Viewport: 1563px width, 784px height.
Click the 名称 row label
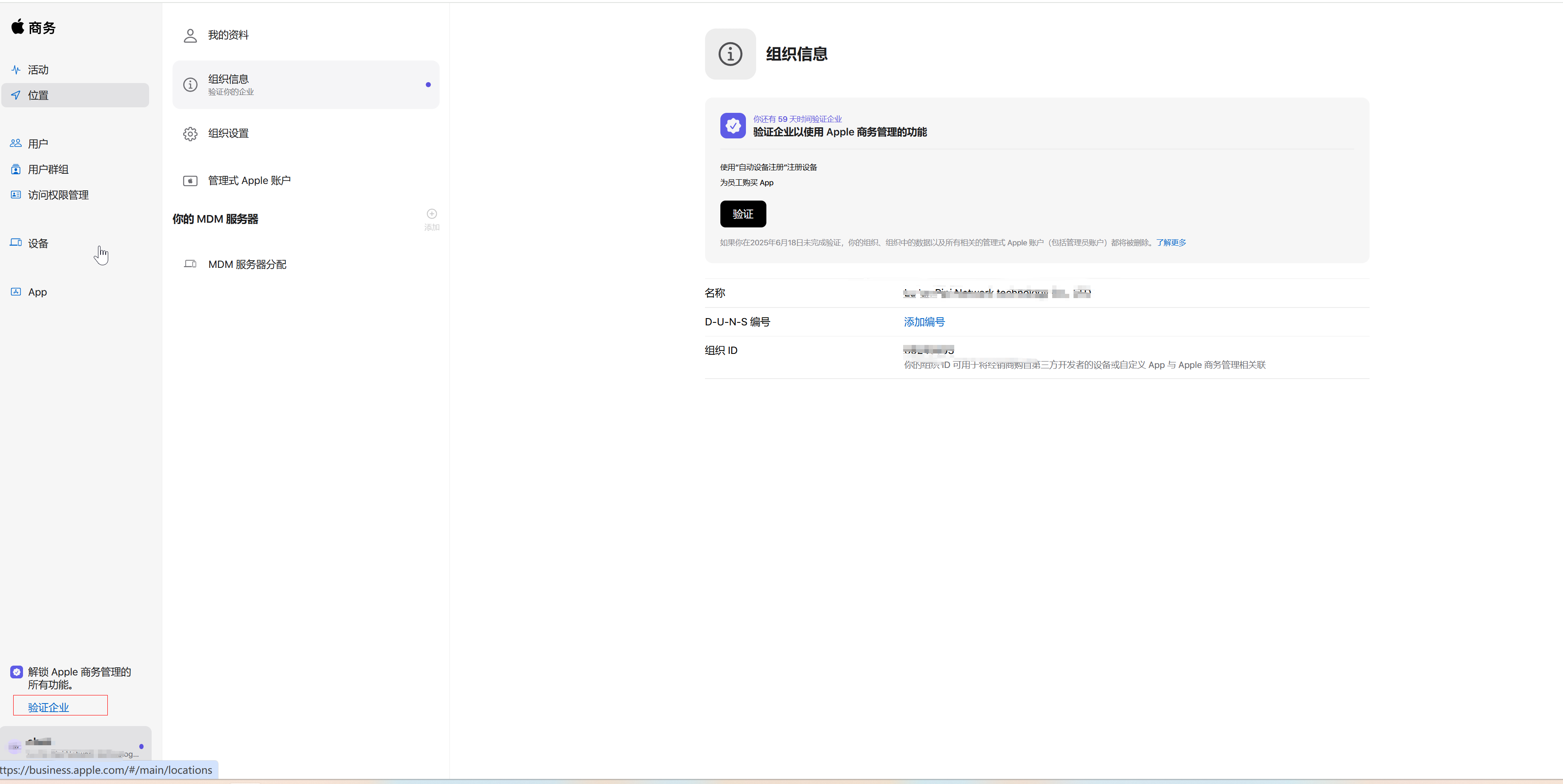point(715,293)
